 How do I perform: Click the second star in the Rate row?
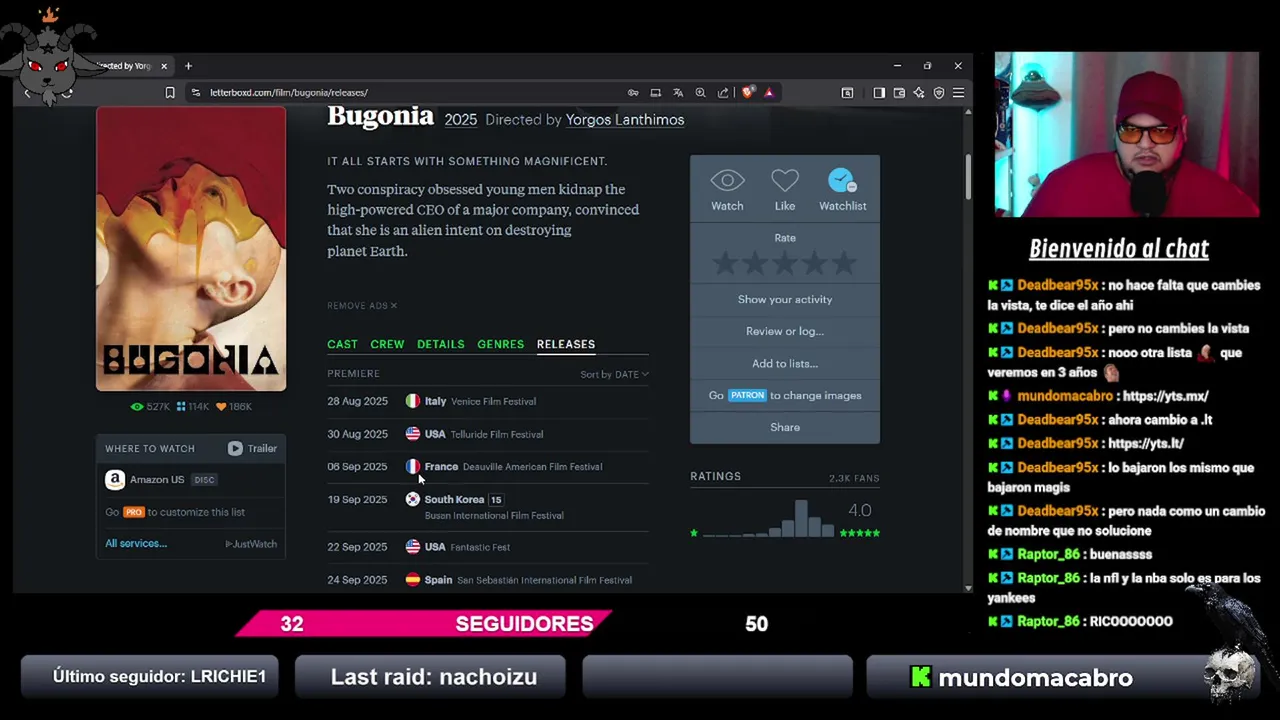tap(755, 263)
